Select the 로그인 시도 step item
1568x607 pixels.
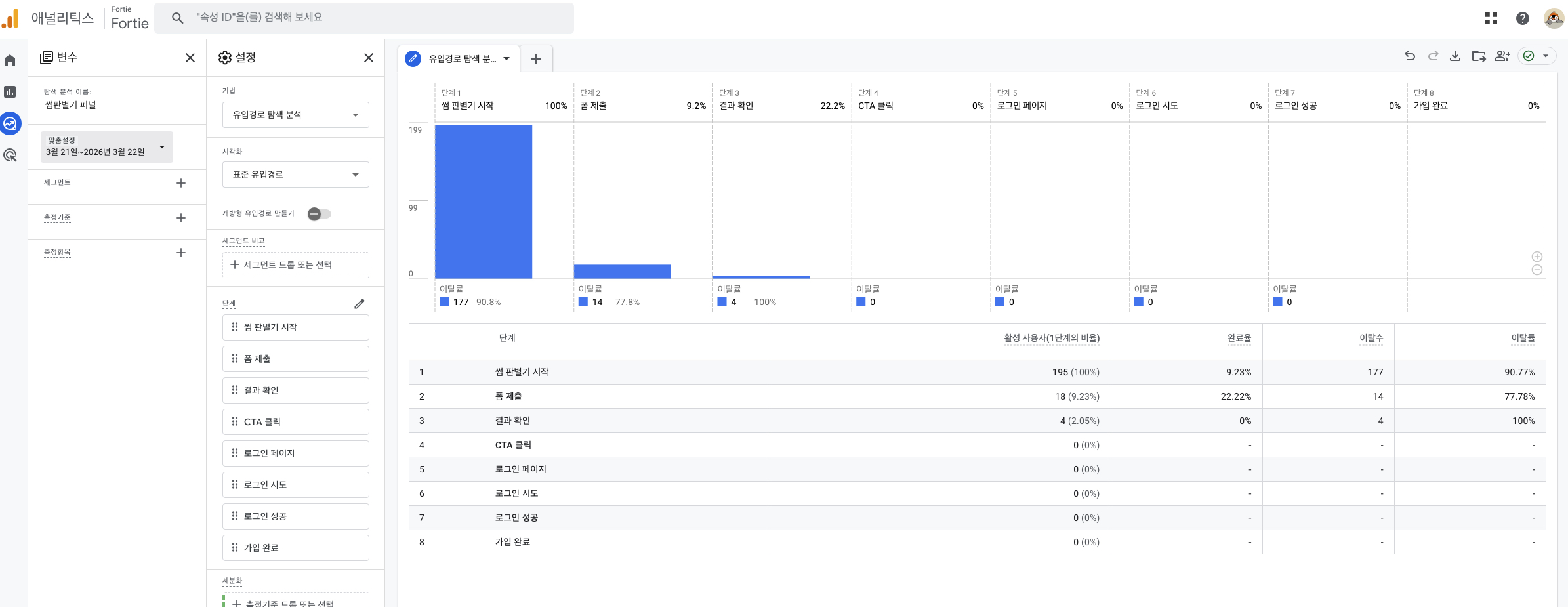296,485
